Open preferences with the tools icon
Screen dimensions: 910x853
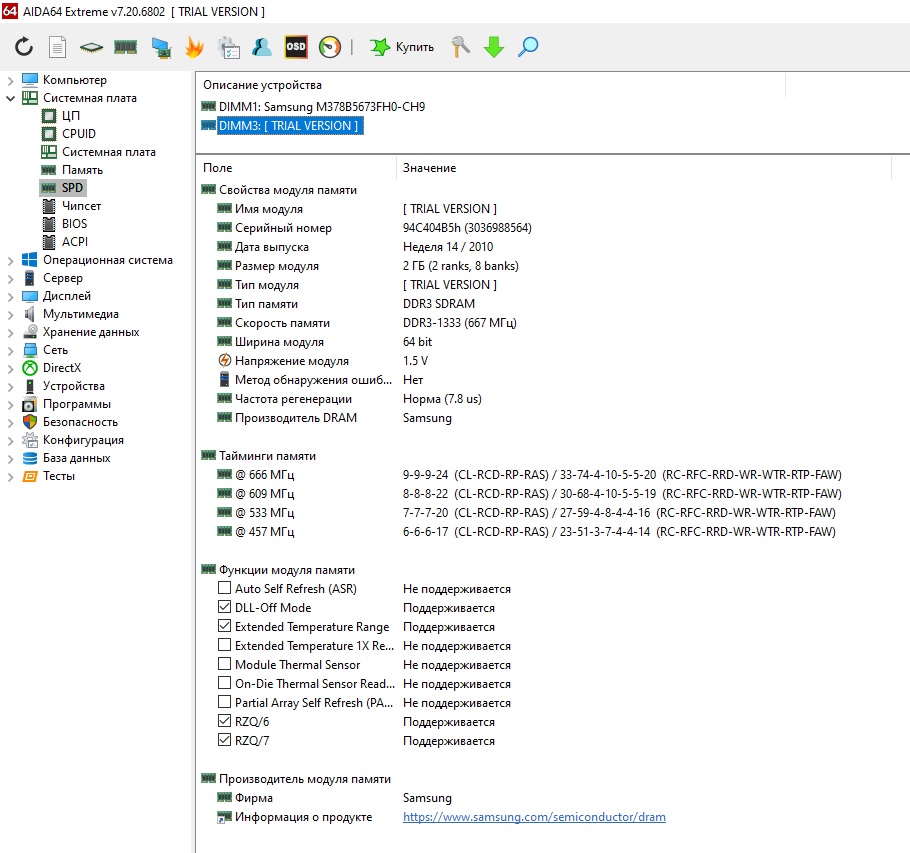(460, 47)
